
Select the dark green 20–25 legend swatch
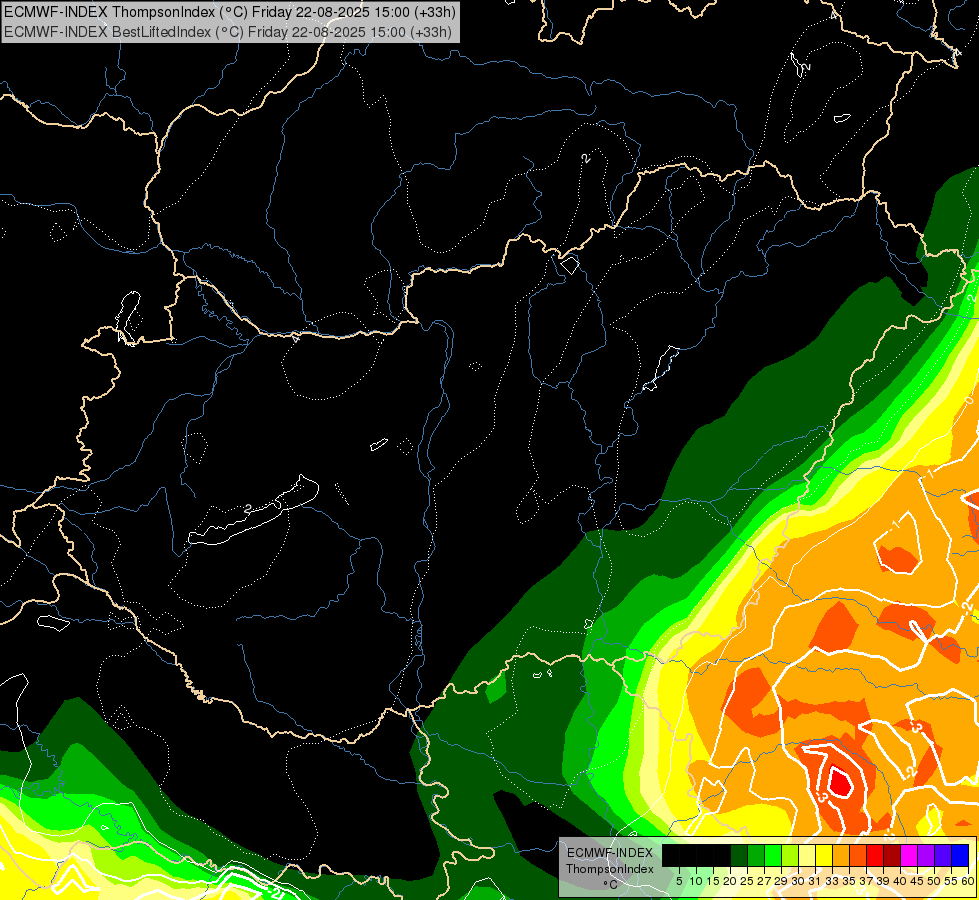739,855
